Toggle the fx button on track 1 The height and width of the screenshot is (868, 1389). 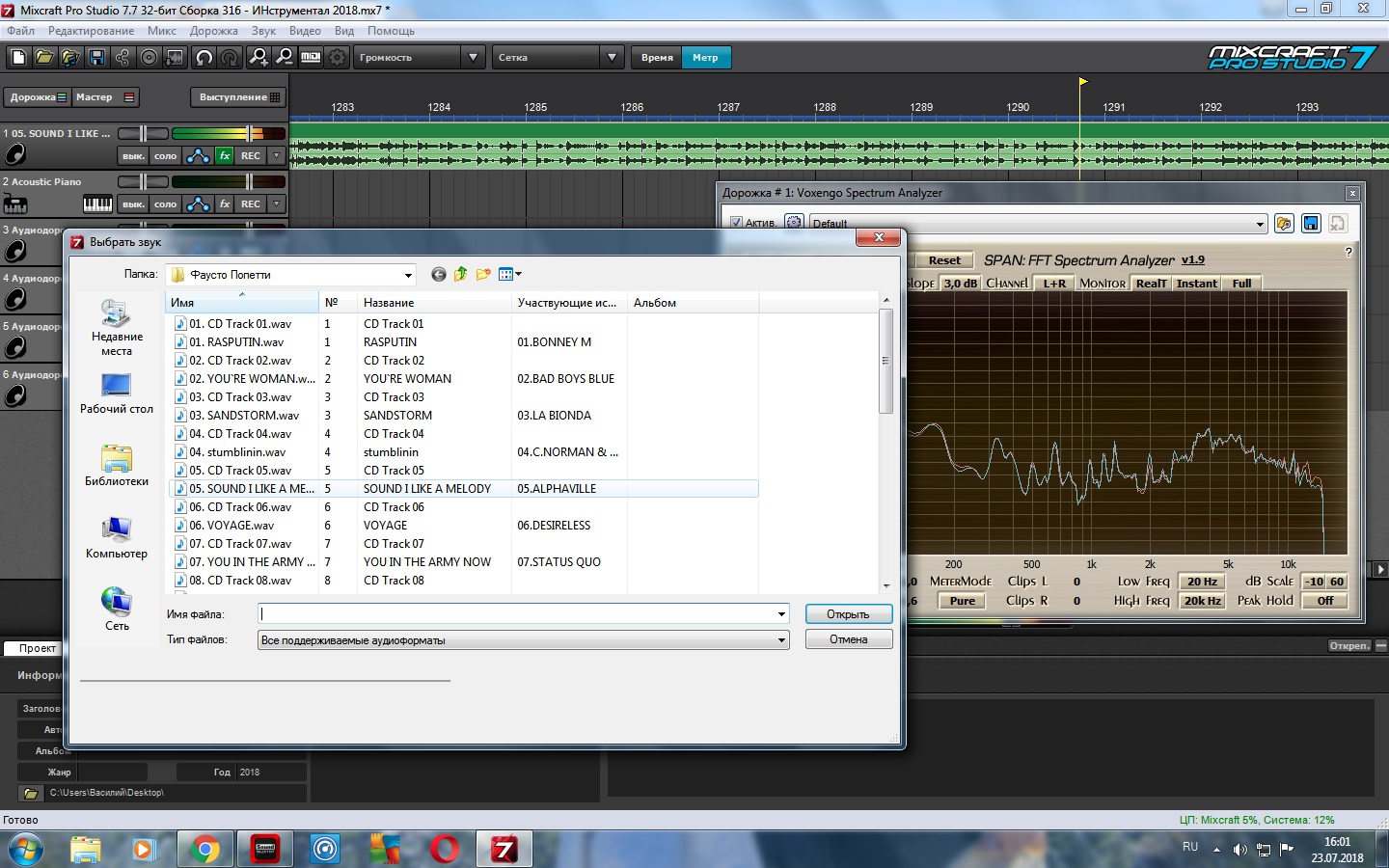point(225,155)
